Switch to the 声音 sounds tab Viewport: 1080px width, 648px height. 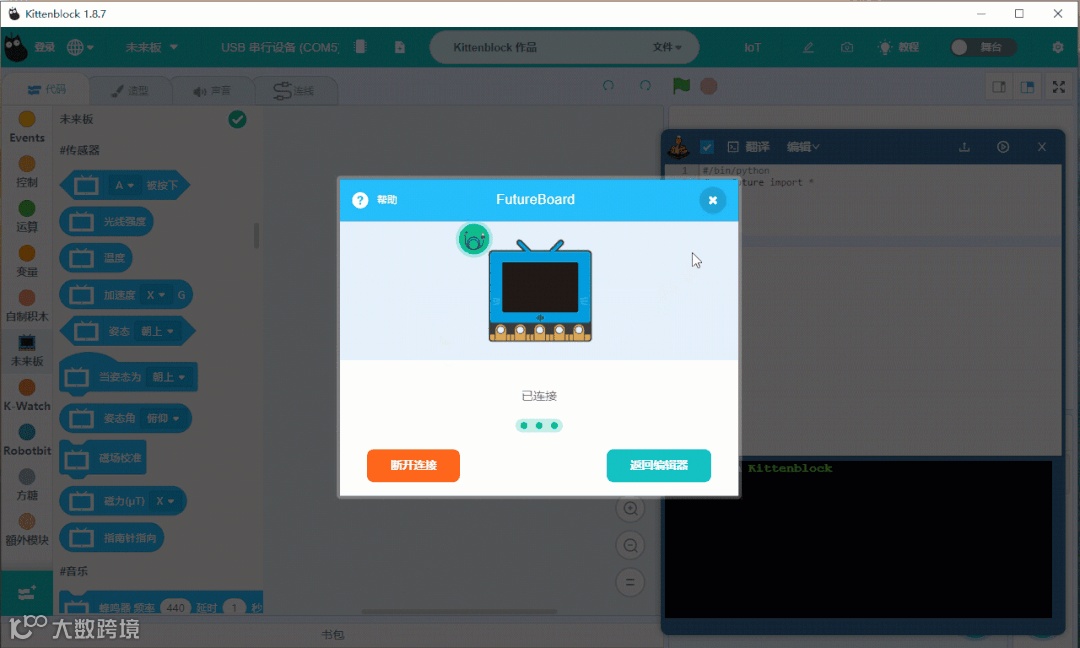pos(212,90)
